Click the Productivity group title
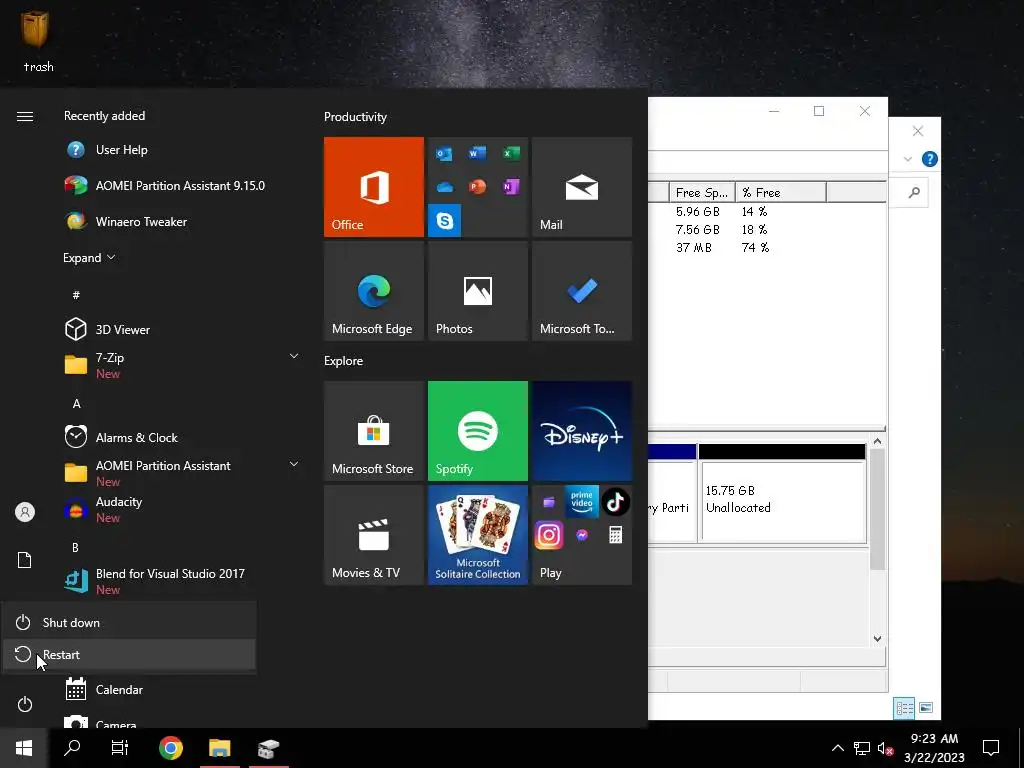 [x=355, y=117]
